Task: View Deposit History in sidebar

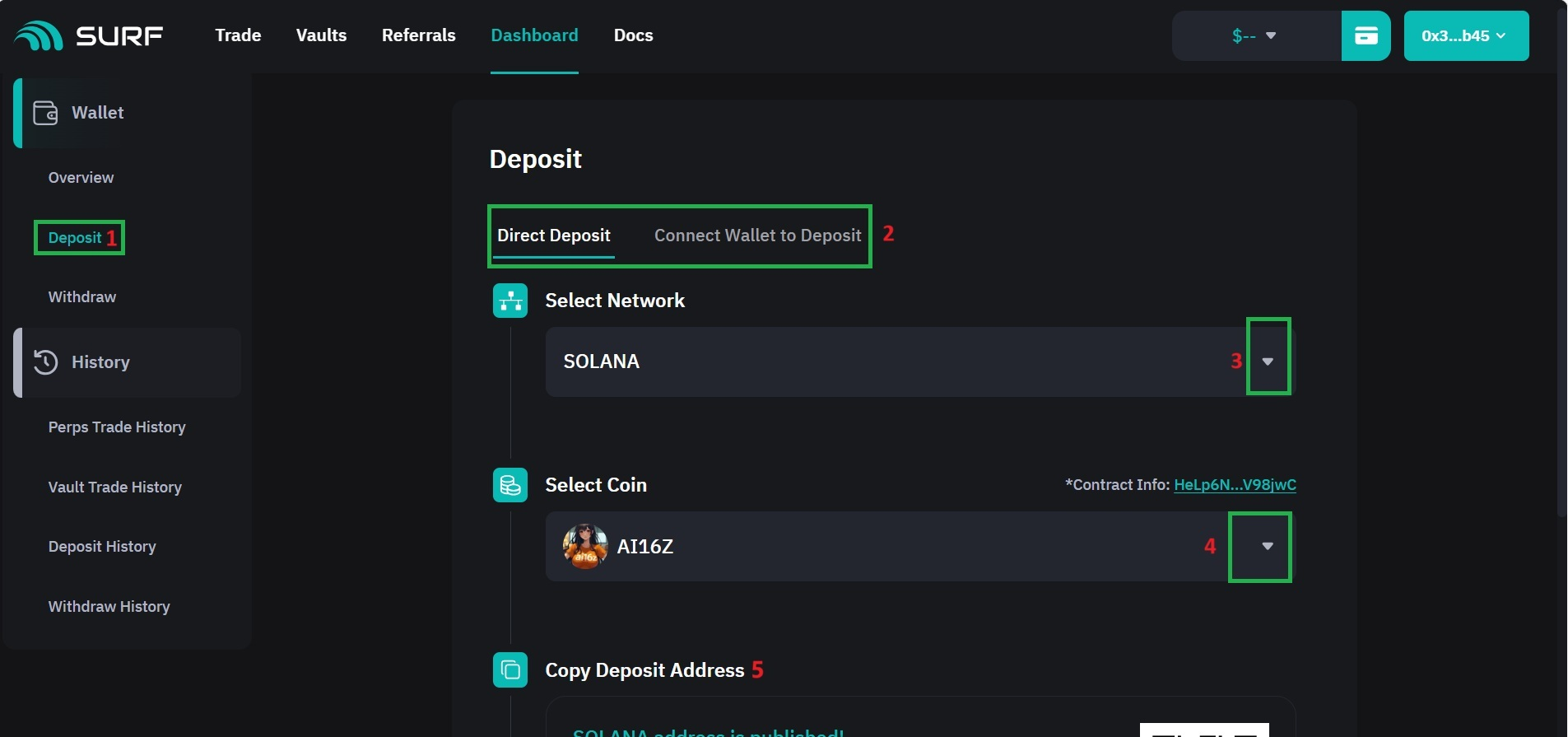Action: pos(102,547)
